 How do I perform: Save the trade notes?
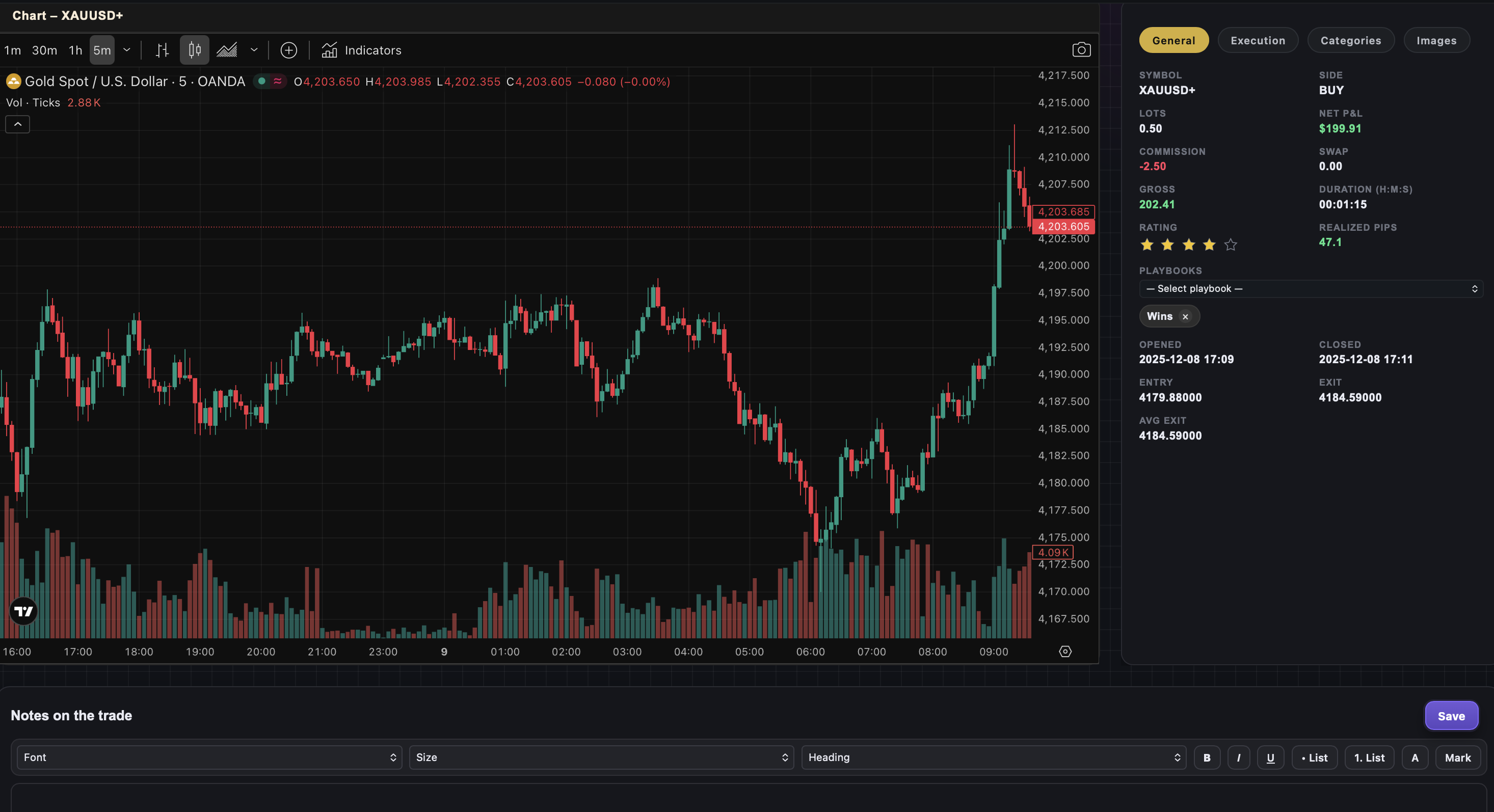(1451, 716)
